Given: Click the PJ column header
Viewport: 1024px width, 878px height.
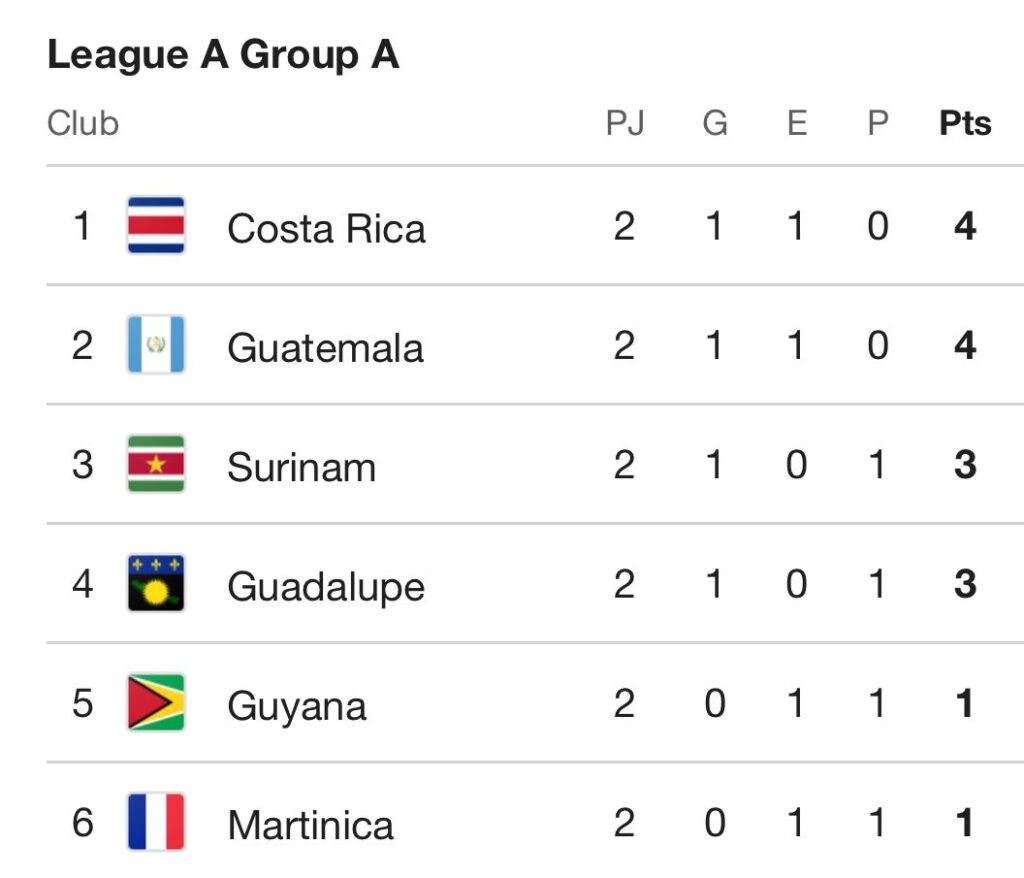Looking at the screenshot, I should [625, 124].
